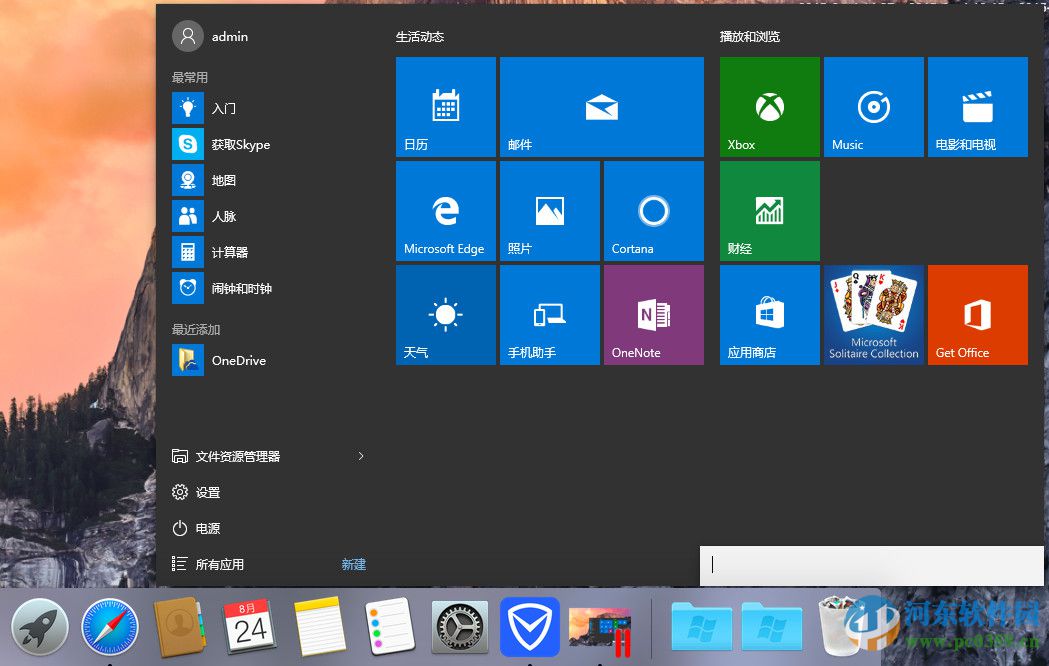Viewport: 1049px width, 666px height.
Task: Launch Microsoft Edge from its tile
Action: (x=445, y=210)
